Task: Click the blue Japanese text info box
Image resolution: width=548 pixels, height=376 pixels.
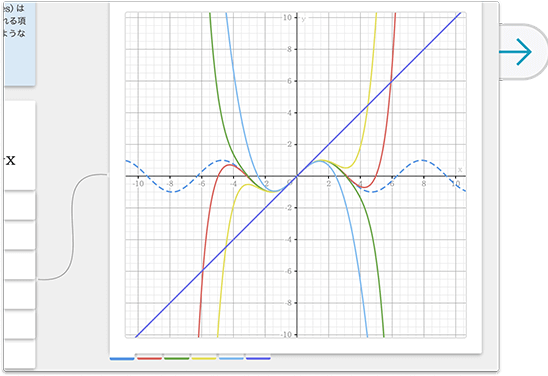Action: point(20,44)
